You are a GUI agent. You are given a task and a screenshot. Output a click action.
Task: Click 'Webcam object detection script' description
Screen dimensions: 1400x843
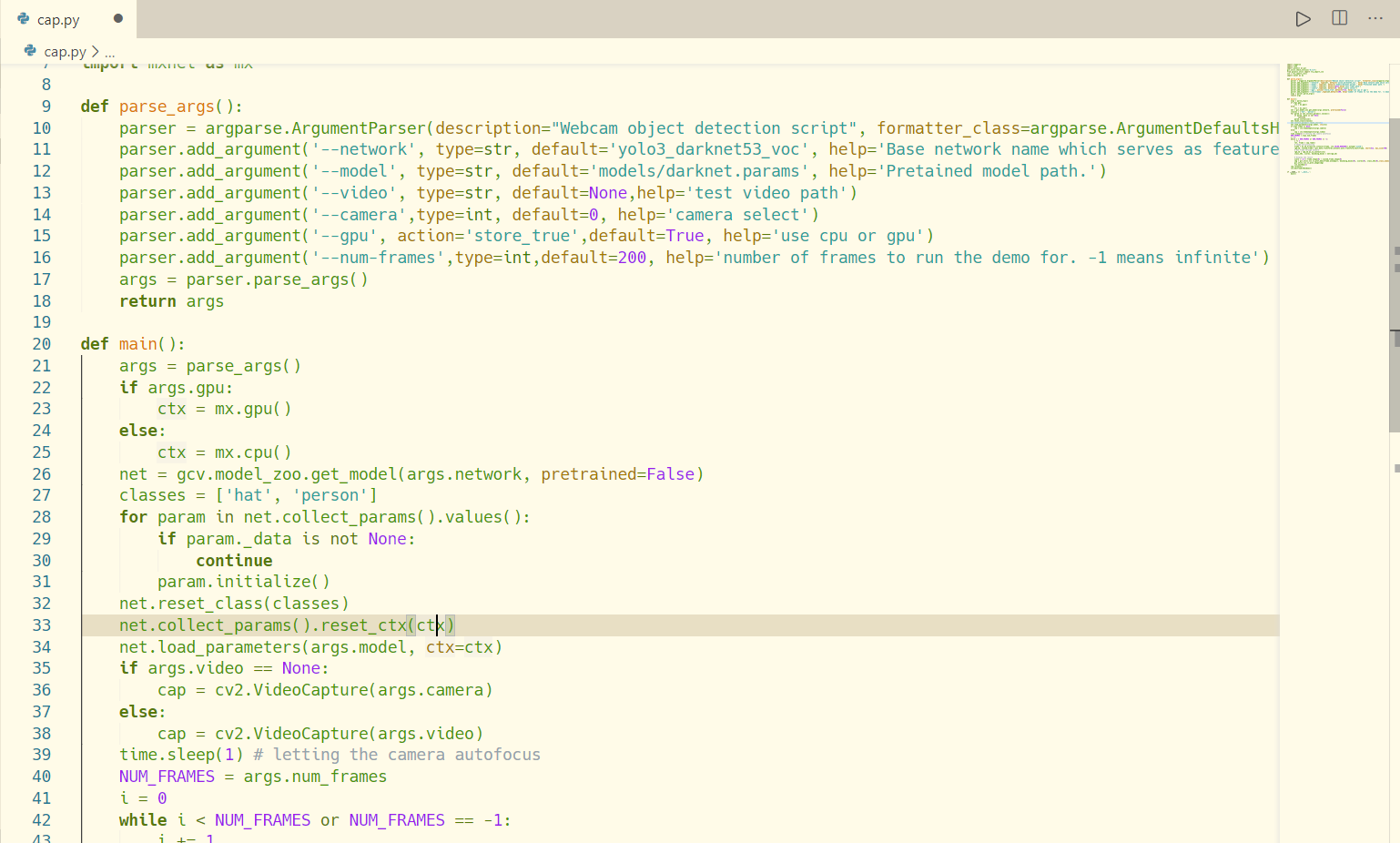(704, 128)
